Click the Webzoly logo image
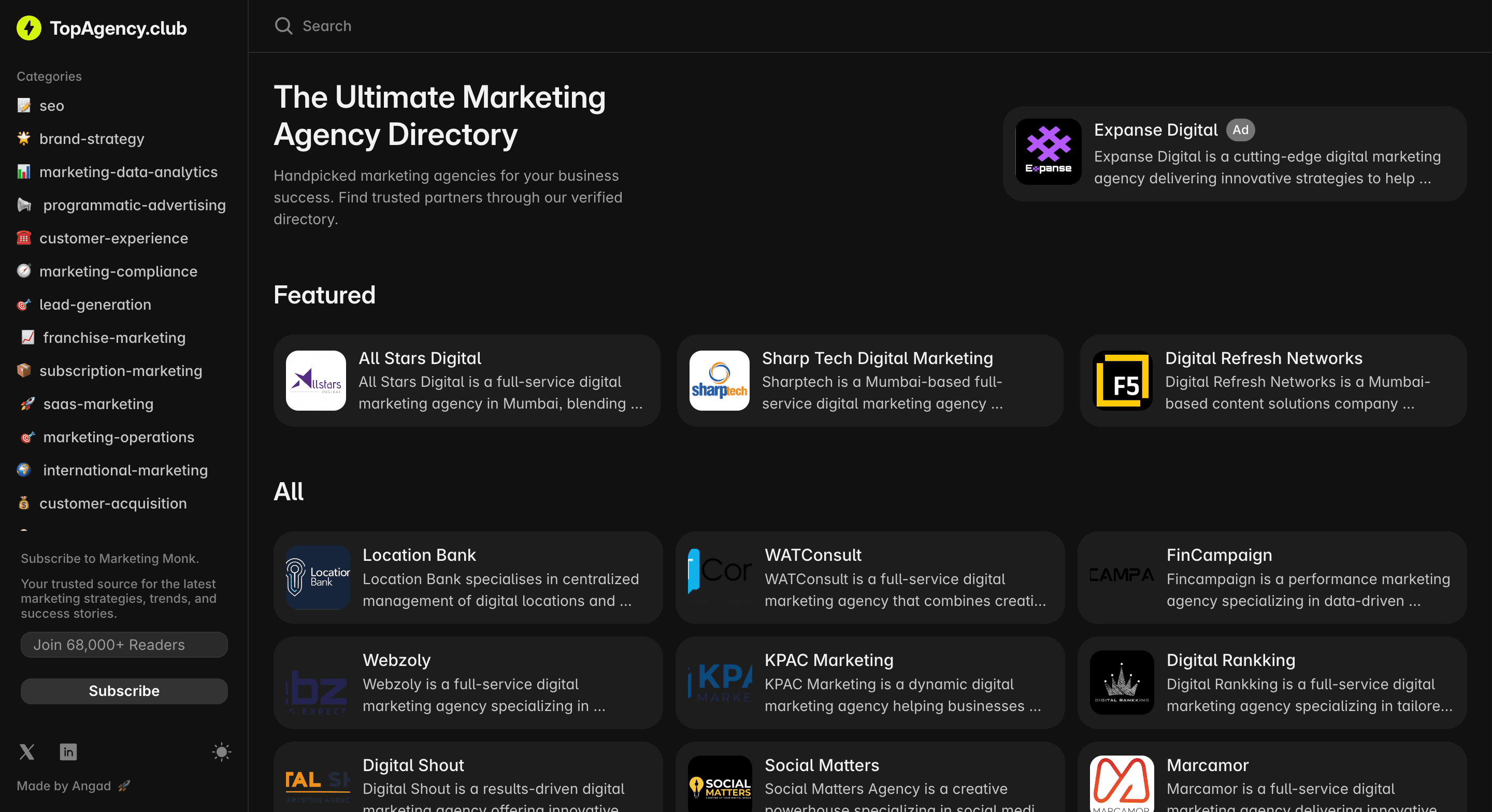Image resolution: width=1492 pixels, height=812 pixels. tap(318, 682)
